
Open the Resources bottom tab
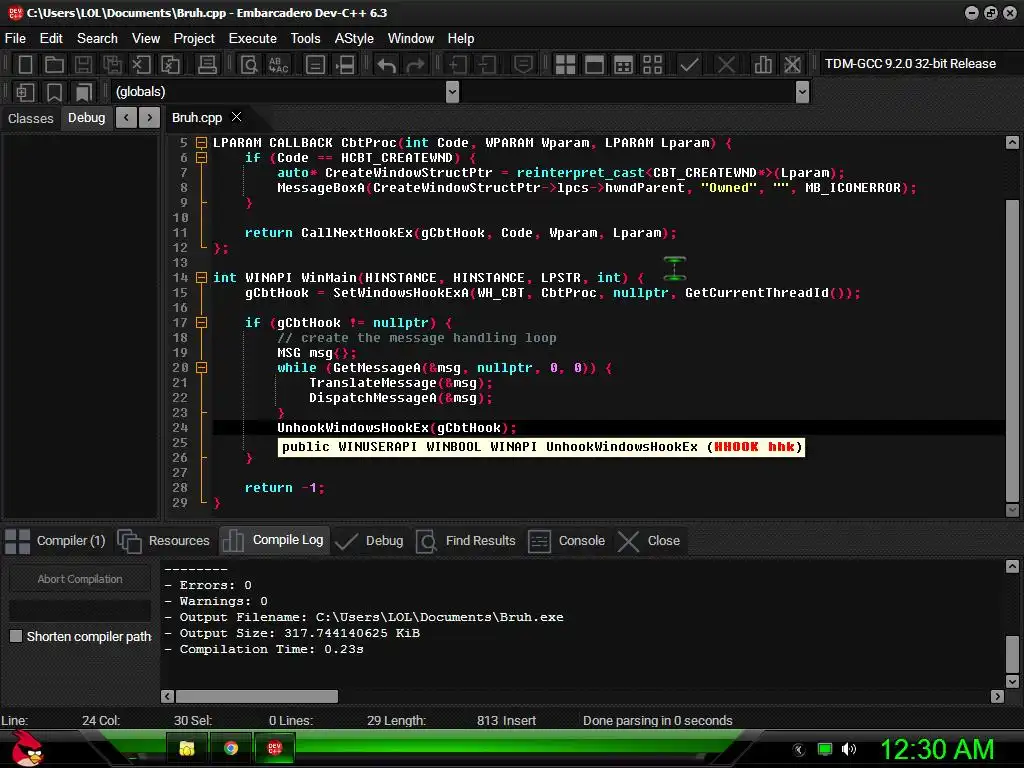(x=164, y=541)
